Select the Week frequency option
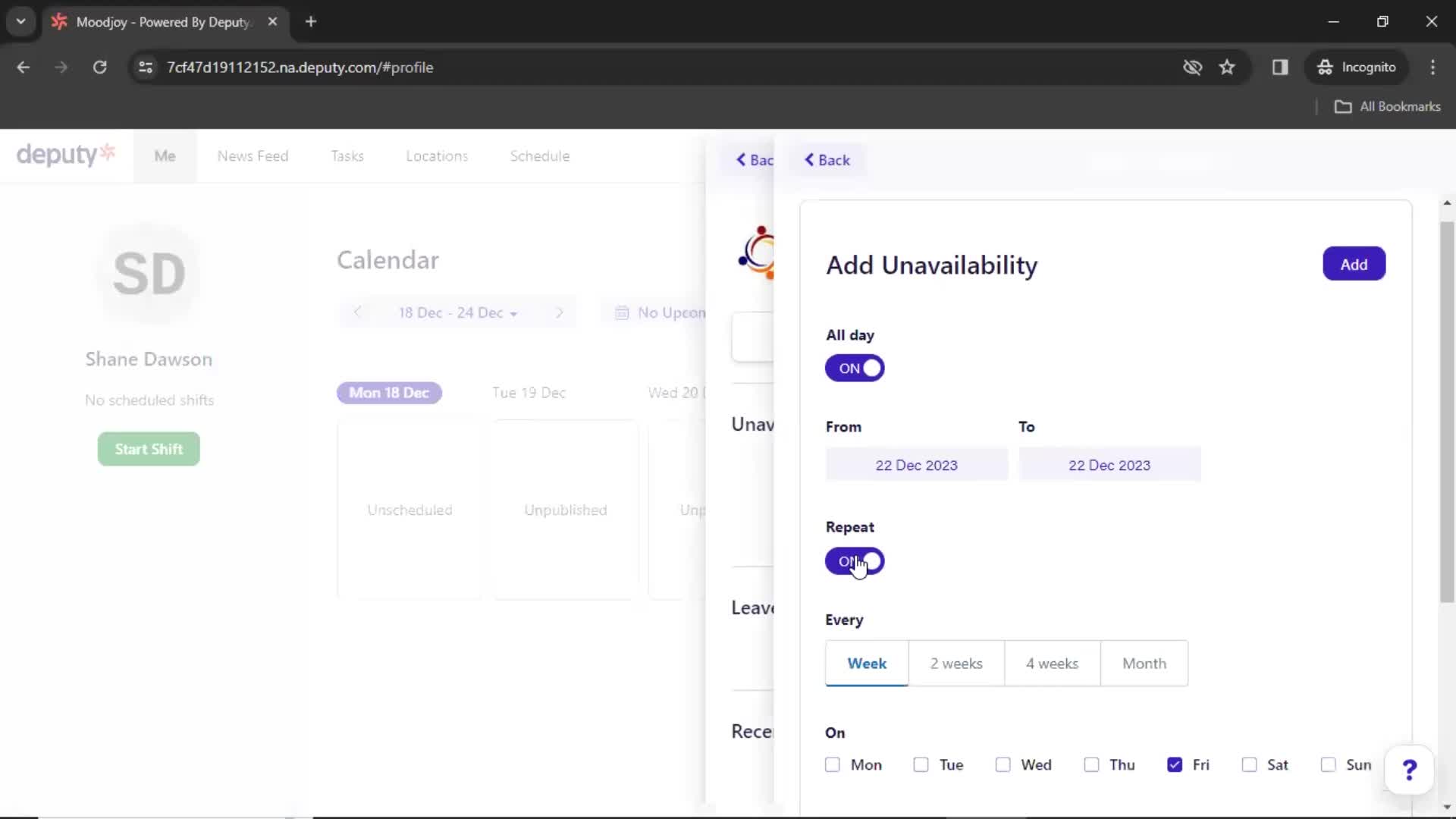Screen dimensions: 1456x819 (x=866, y=663)
